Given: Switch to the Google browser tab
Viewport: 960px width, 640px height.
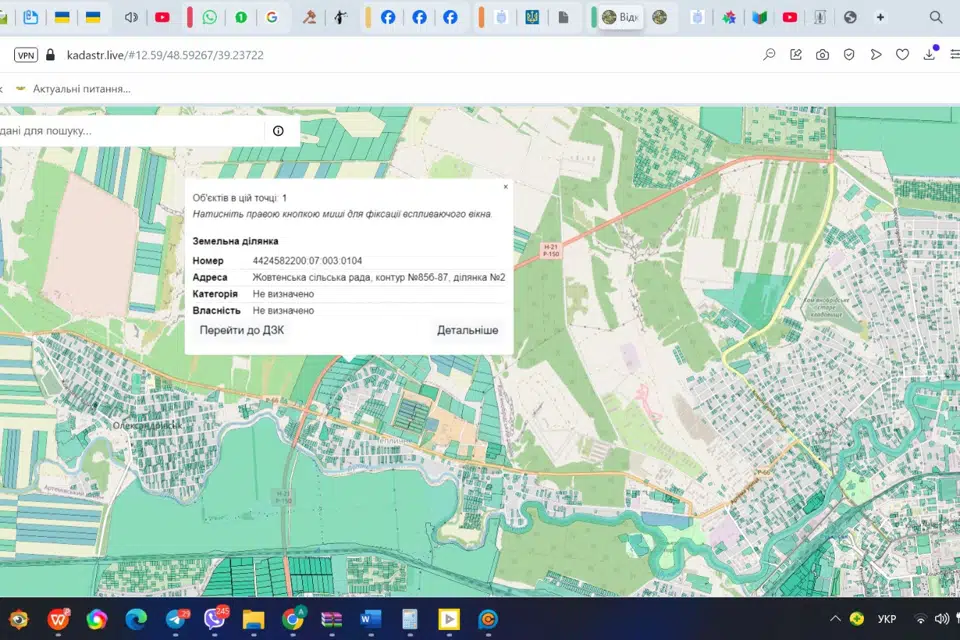Looking at the screenshot, I should [x=271, y=17].
